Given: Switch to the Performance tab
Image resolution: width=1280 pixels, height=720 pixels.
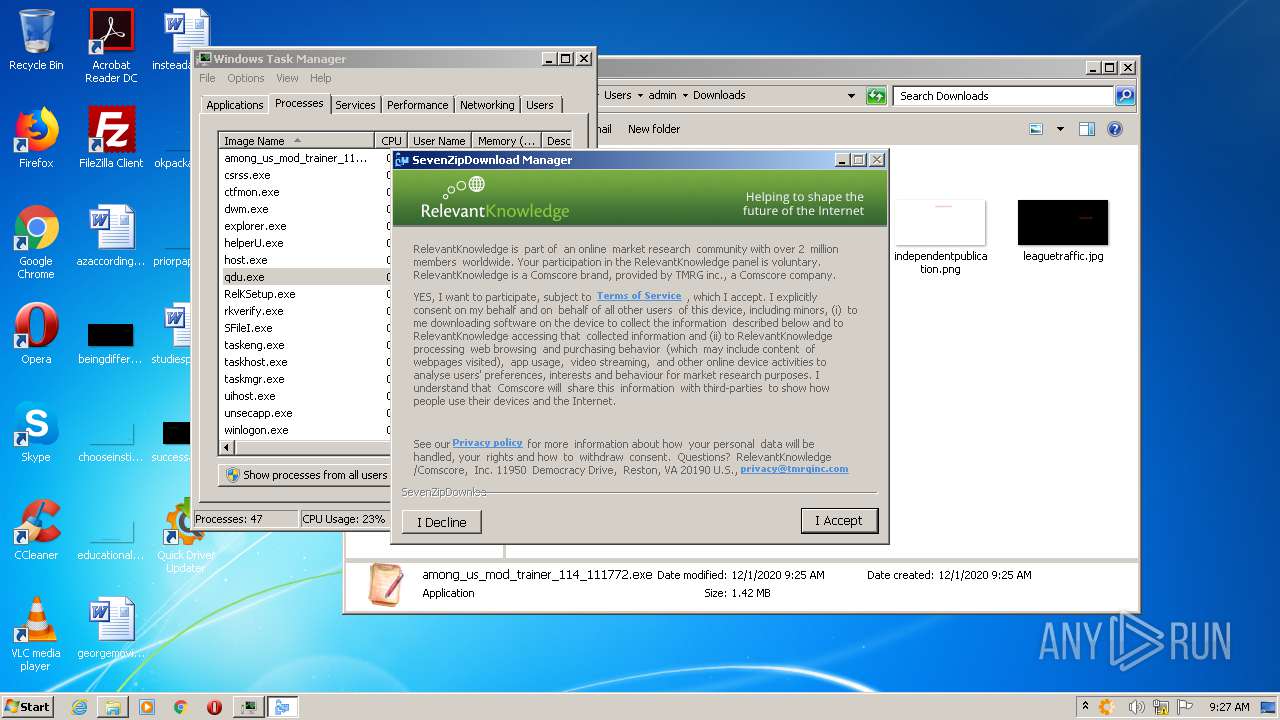Looking at the screenshot, I should [x=417, y=105].
